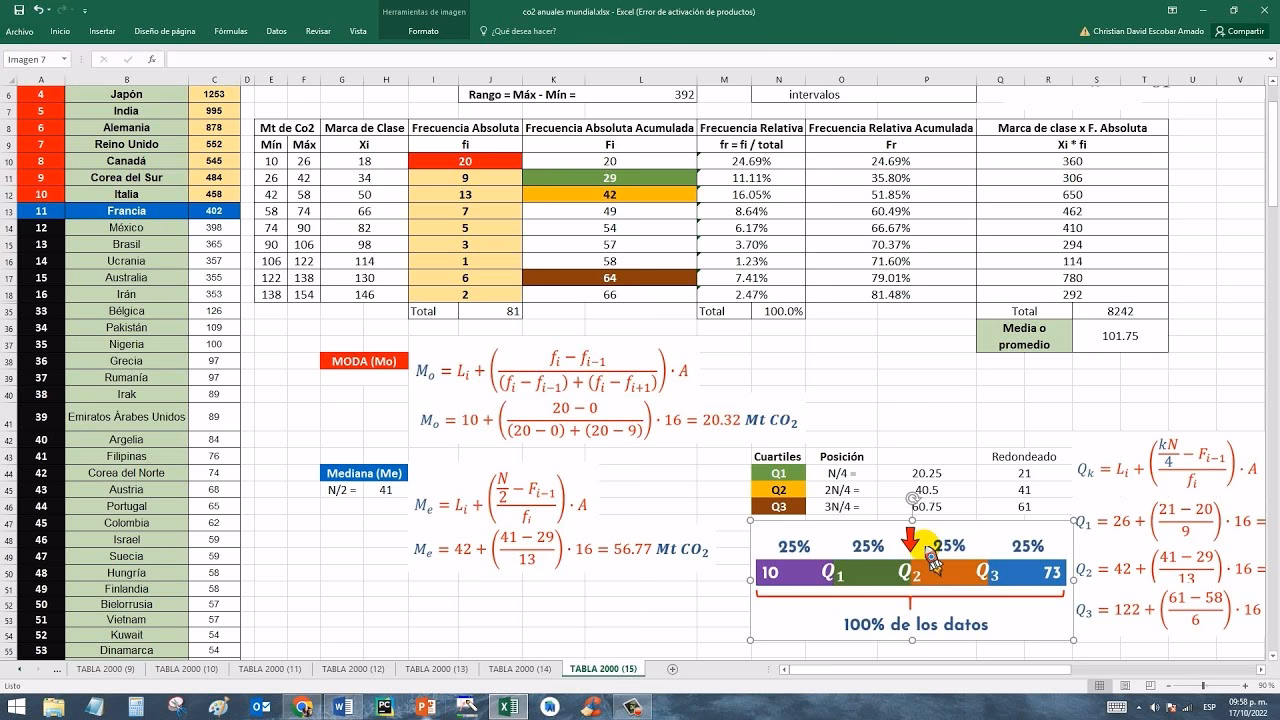Open Word from the Windows taskbar
Viewport: 1280px width, 720px height.
click(x=343, y=707)
